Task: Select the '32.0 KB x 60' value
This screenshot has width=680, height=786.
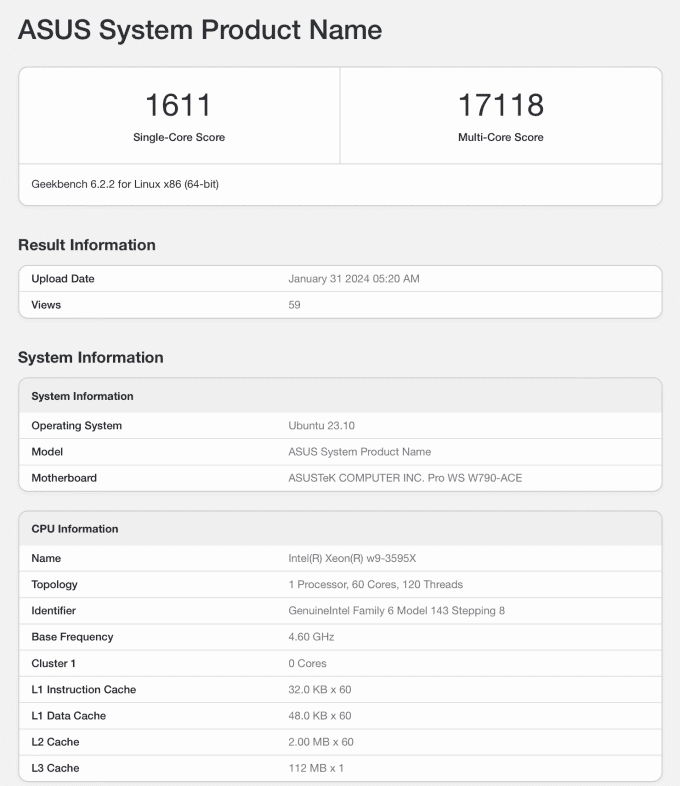Action: 320,689
